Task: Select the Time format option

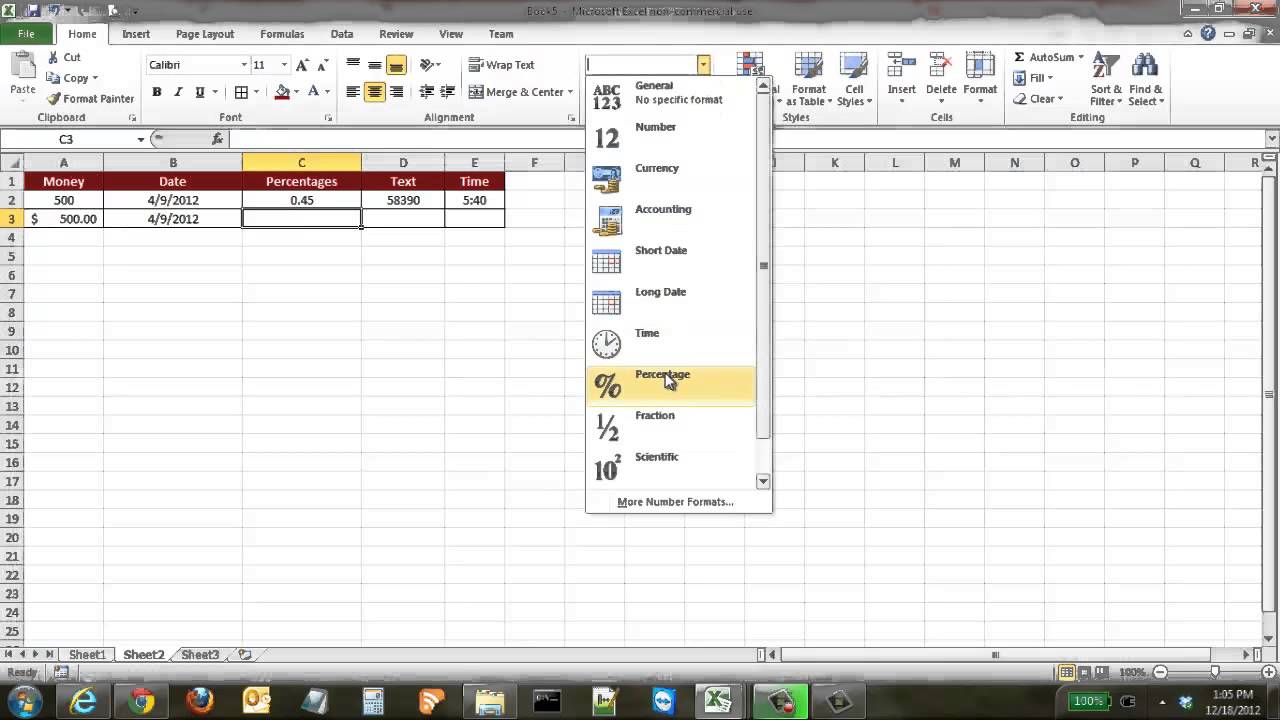Action: click(671, 344)
